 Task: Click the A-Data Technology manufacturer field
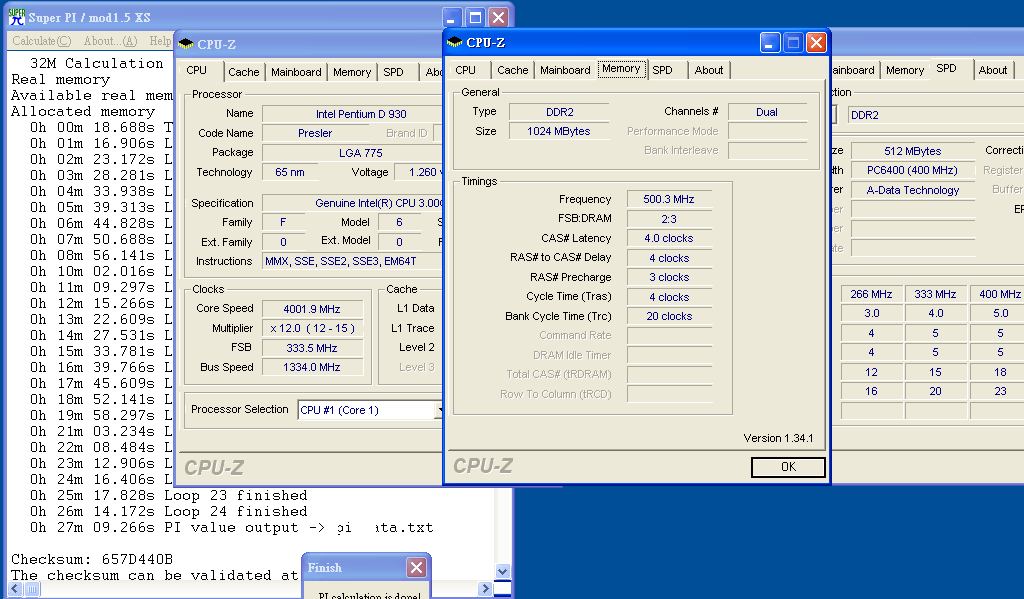(912, 190)
